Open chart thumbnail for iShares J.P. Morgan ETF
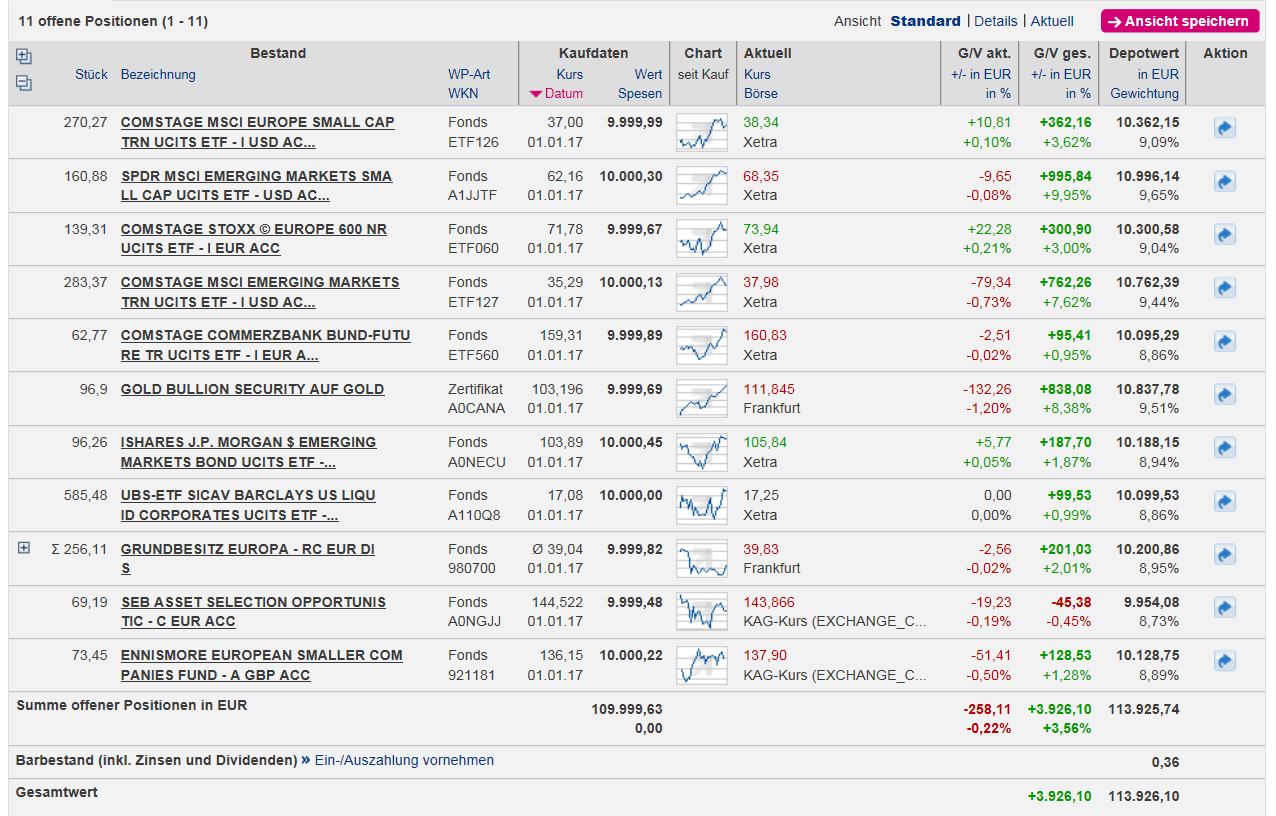1276x816 pixels. [701, 452]
